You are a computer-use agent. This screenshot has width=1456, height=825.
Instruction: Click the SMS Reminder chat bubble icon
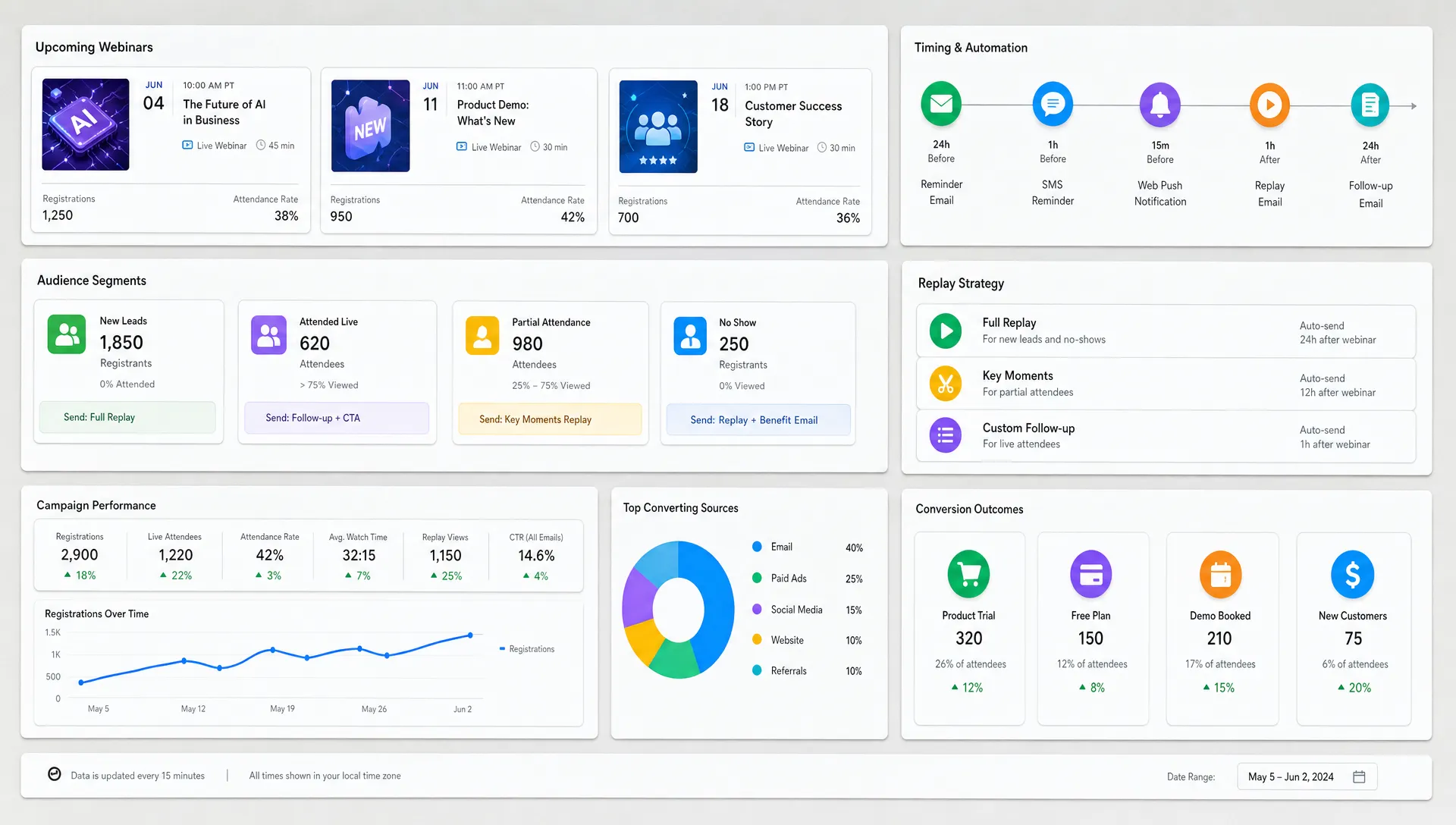pyautogui.click(x=1053, y=104)
